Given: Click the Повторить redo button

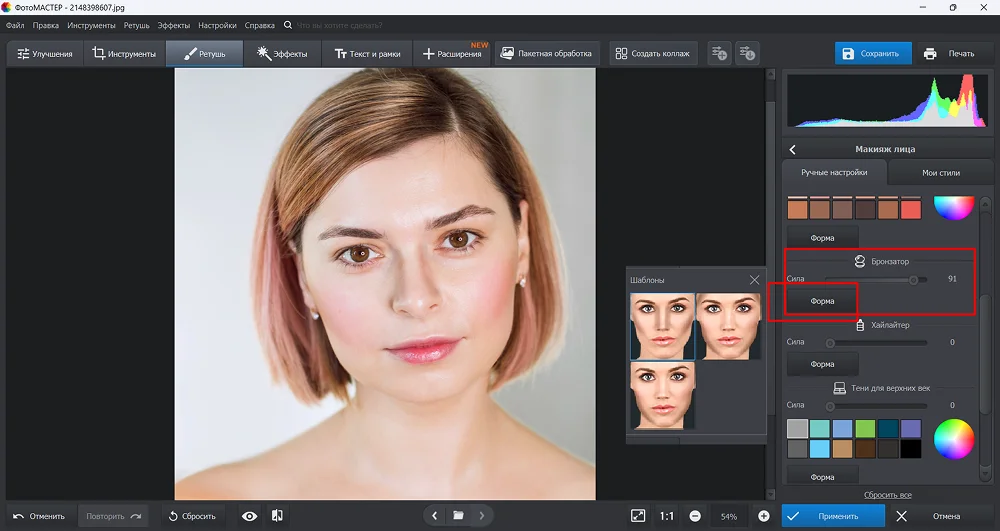Looking at the screenshot, I should click(113, 516).
